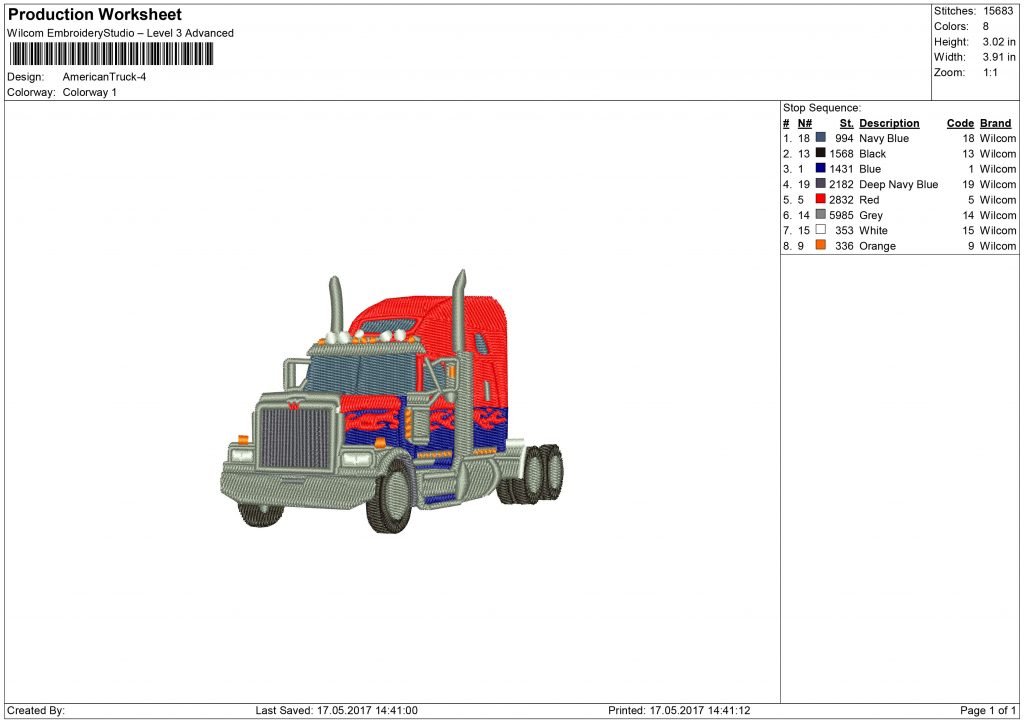Click the zoom value '1:1'
1024x720 pixels.
[x=991, y=73]
